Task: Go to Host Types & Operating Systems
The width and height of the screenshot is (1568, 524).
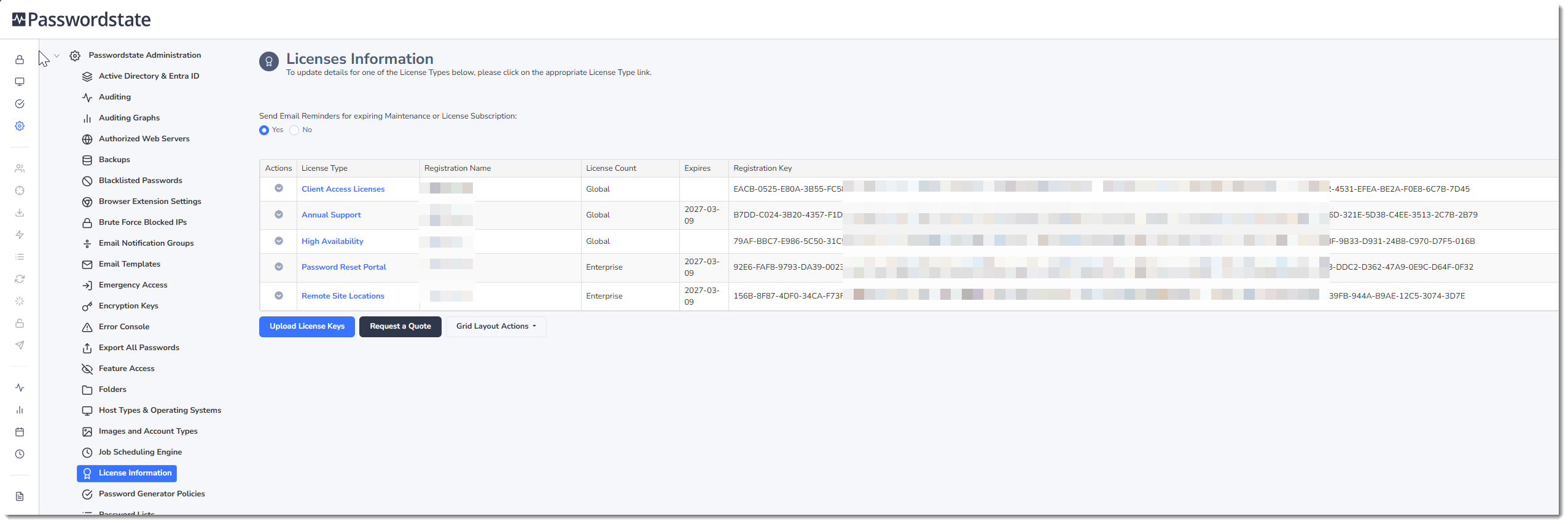Action: click(160, 410)
